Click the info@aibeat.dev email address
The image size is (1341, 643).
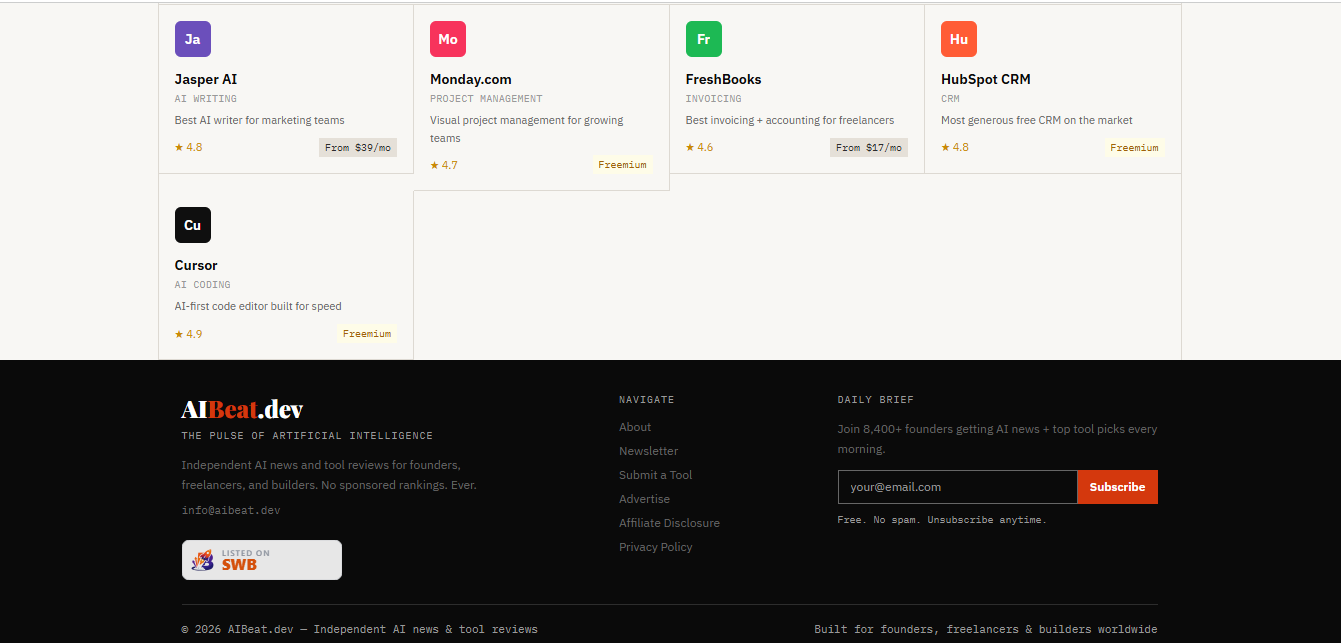[231, 510]
